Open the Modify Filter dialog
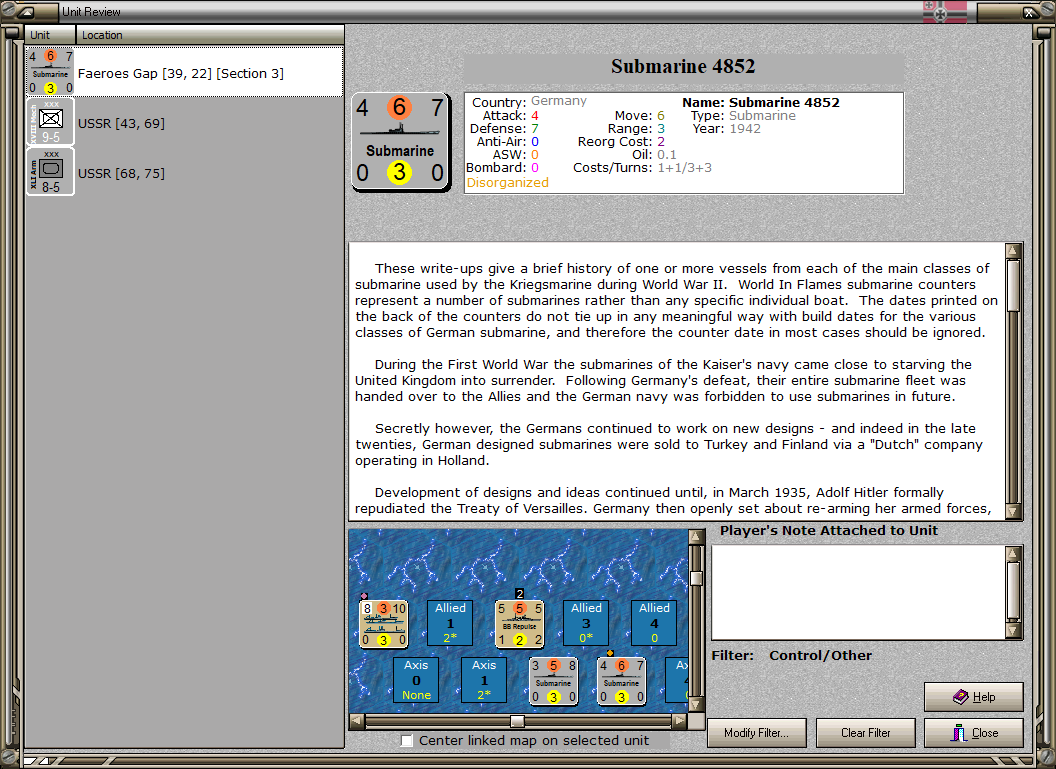 (757, 733)
